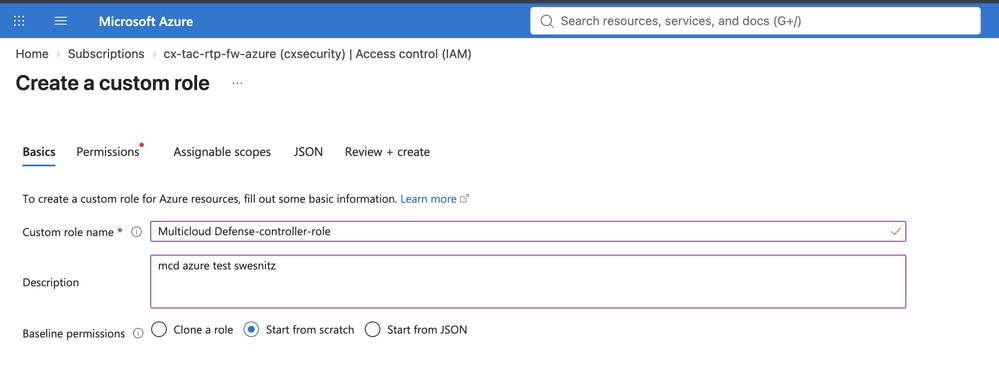The height and width of the screenshot is (376, 999).
Task: Click the search magnifier icon
Action: pos(547,21)
